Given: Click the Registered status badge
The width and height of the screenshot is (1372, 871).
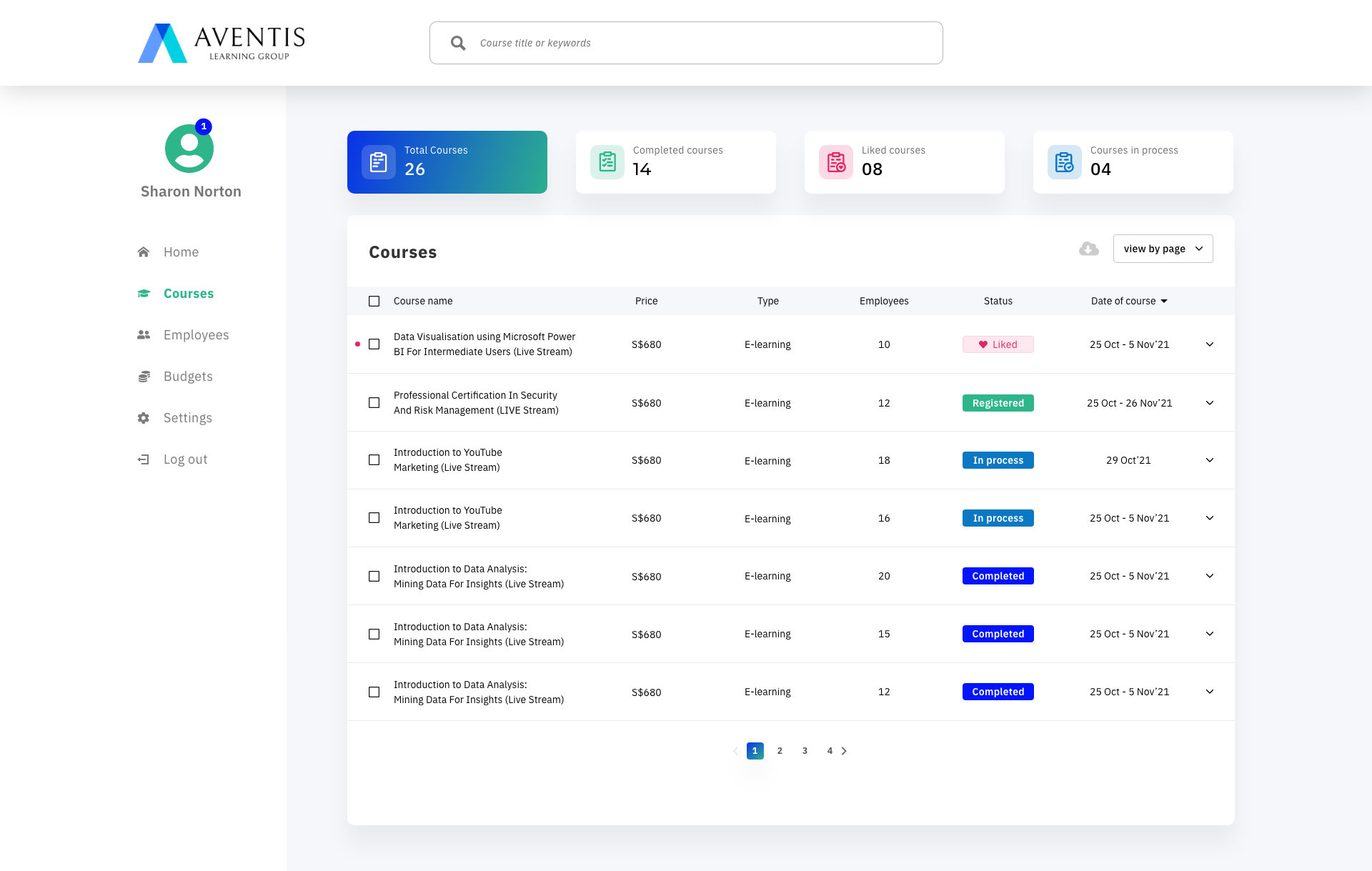Looking at the screenshot, I should pyautogui.click(x=998, y=403).
